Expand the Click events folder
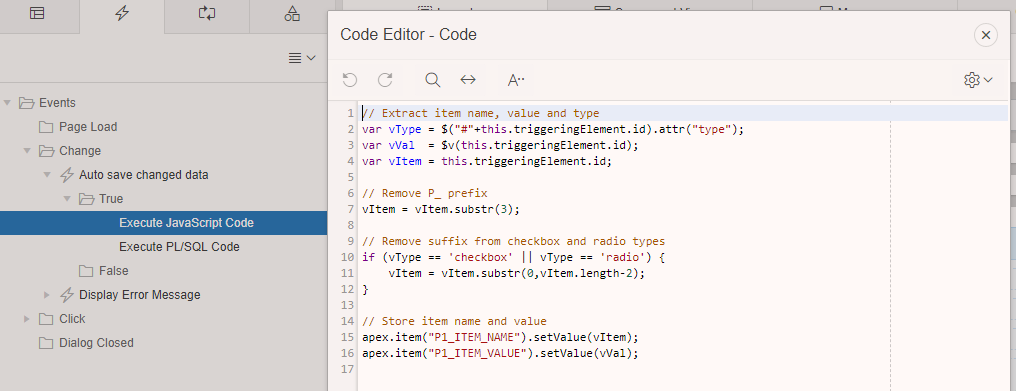The image size is (1016, 391). [x=27, y=318]
